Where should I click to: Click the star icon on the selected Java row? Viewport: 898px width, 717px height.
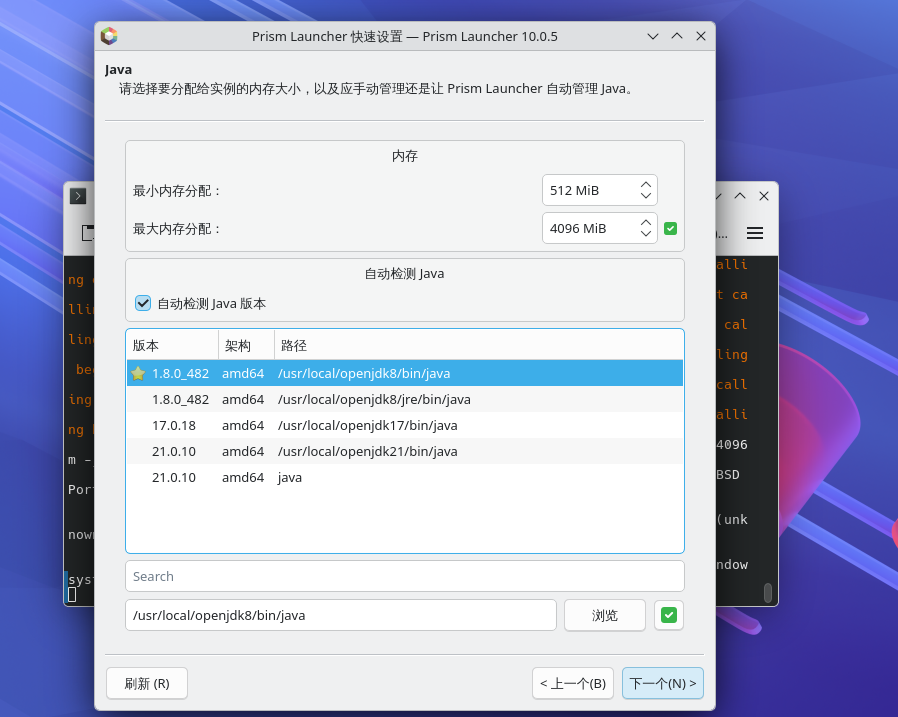pos(137,373)
